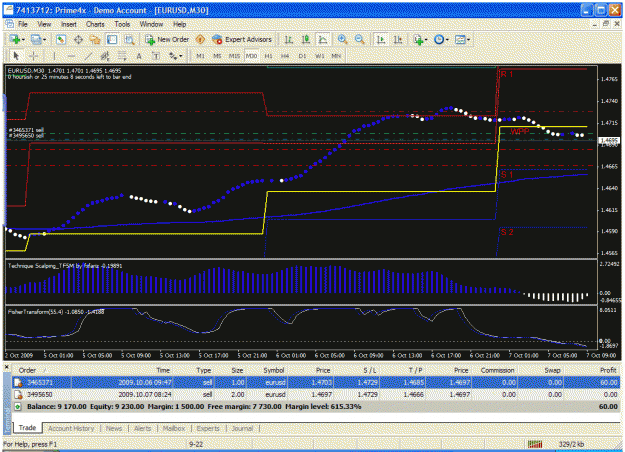Zoom in on the chart
Screen dimensions: 625x452
pos(342,39)
